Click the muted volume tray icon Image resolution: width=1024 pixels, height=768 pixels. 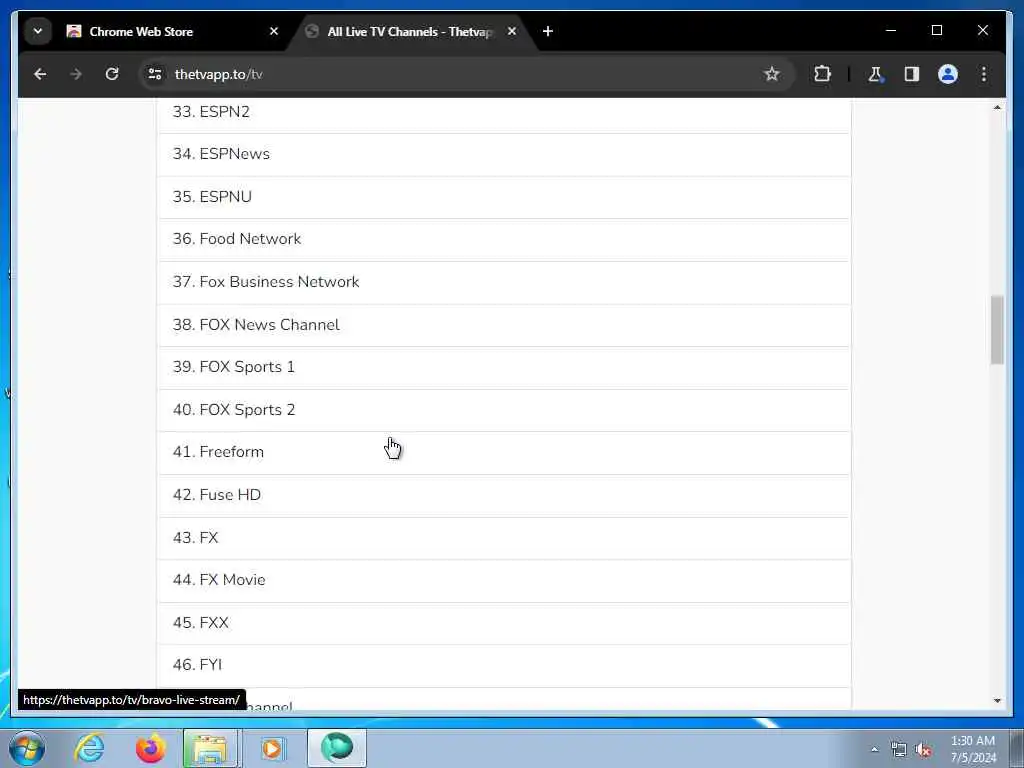(923, 750)
